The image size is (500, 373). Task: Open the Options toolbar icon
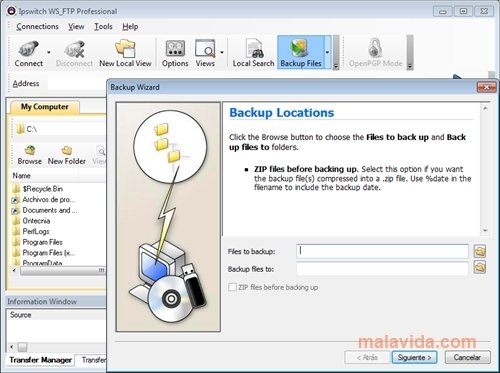(175, 53)
